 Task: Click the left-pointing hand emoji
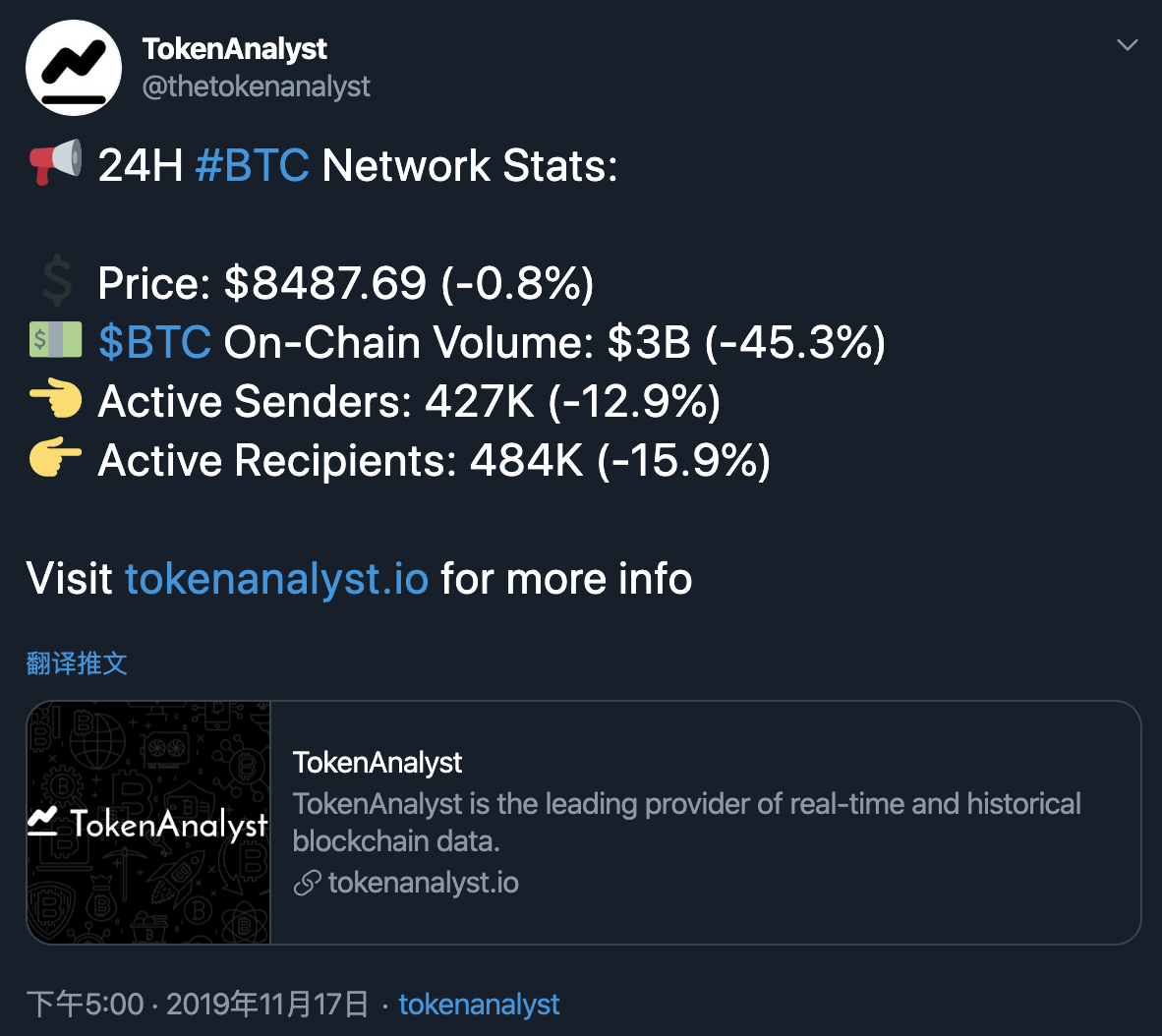click(x=56, y=399)
